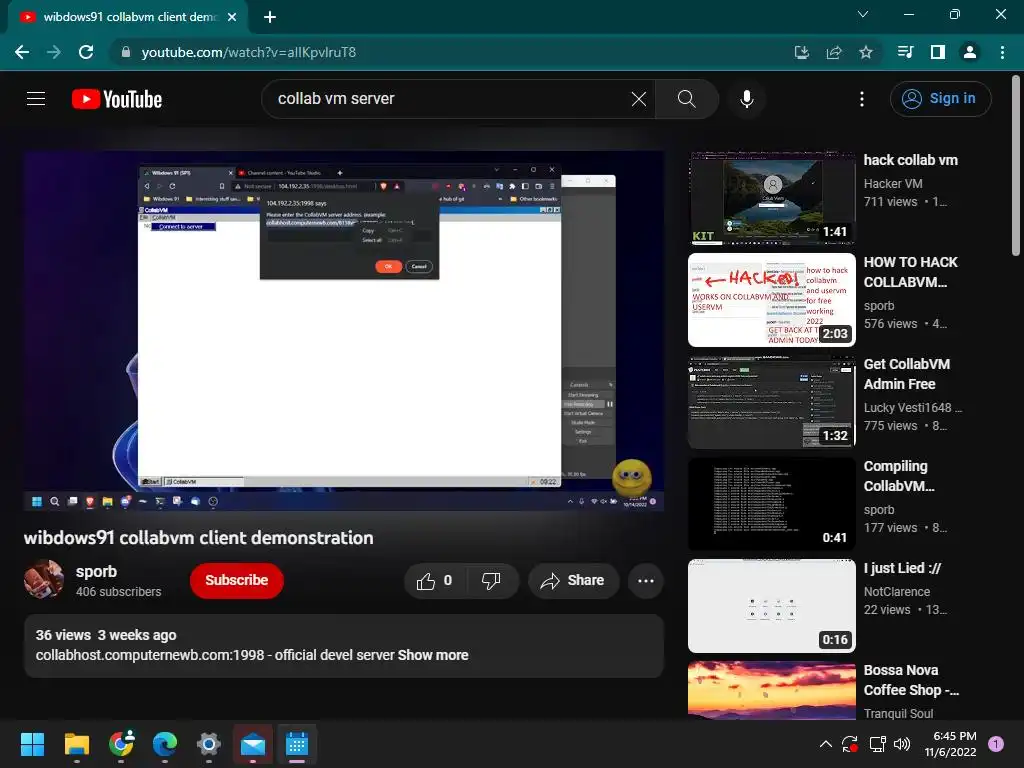
Task: Go to the YouTube home logo
Action: pyautogui.click(x=117, y=99)
